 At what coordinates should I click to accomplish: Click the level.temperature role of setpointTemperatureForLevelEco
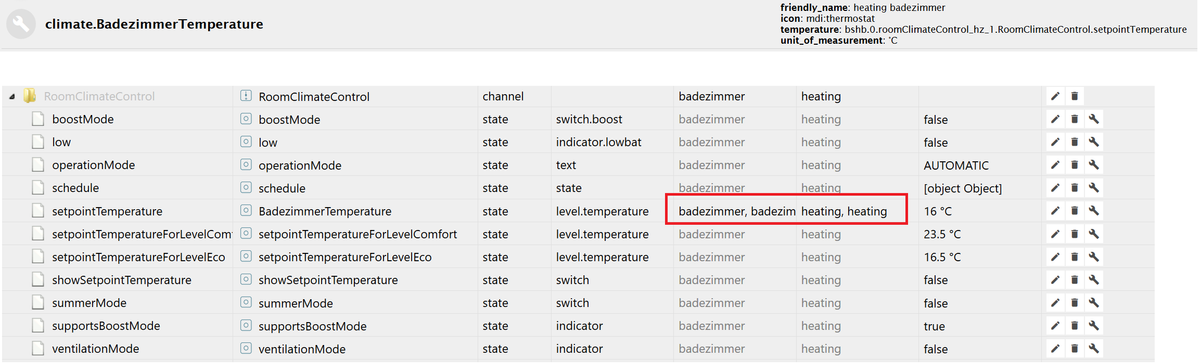[x=602, y=257]
